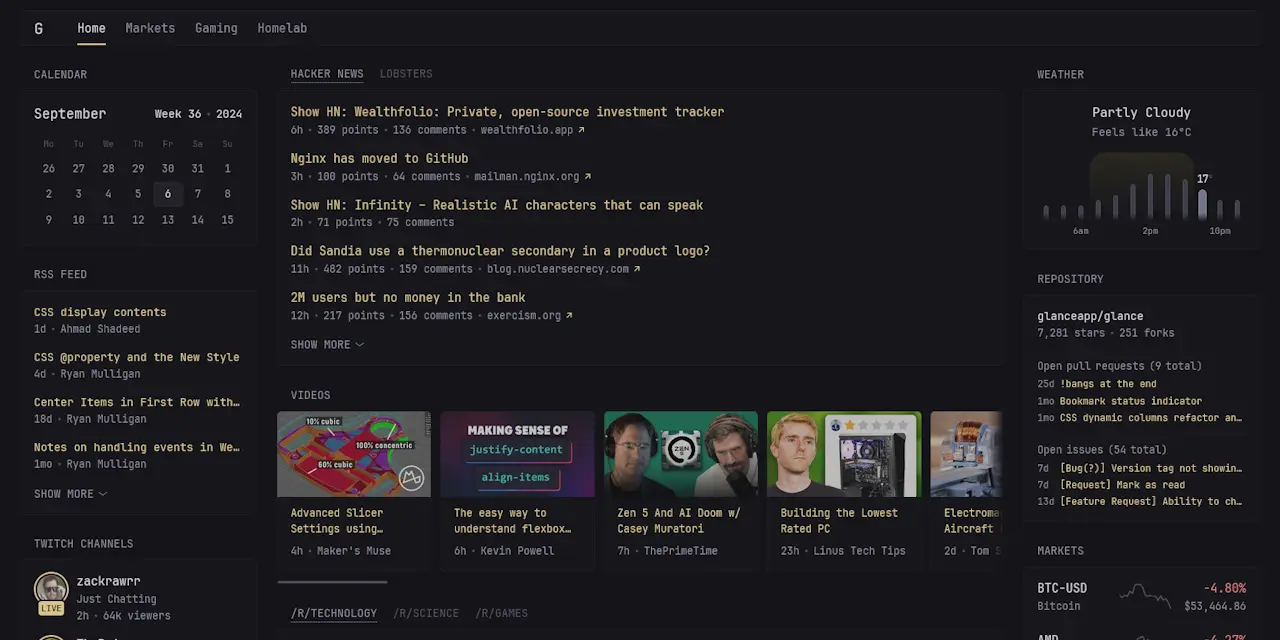Click the LIVE badge under zackrawrr
The height and width of the screenshot is (640, 1280).
pos(51,608)
